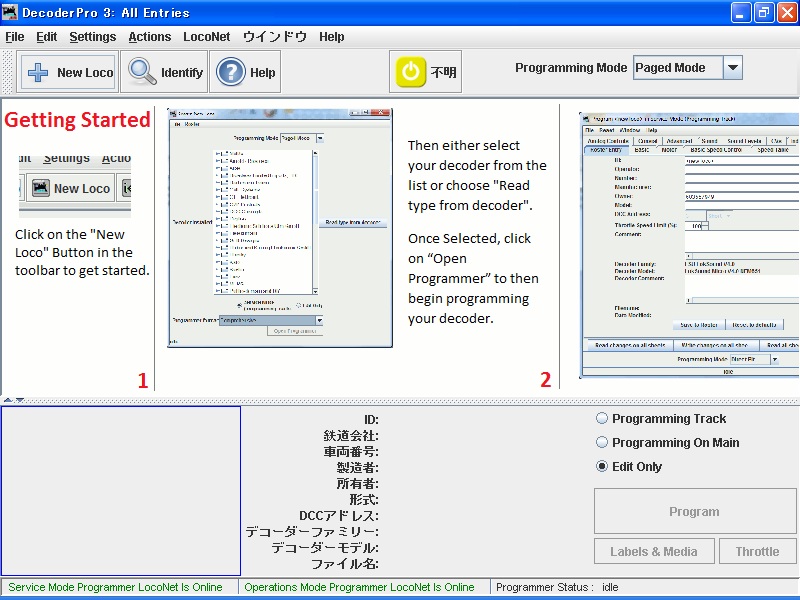
Task: Click the 車両番号: label
Action: (x=351, y=452)
